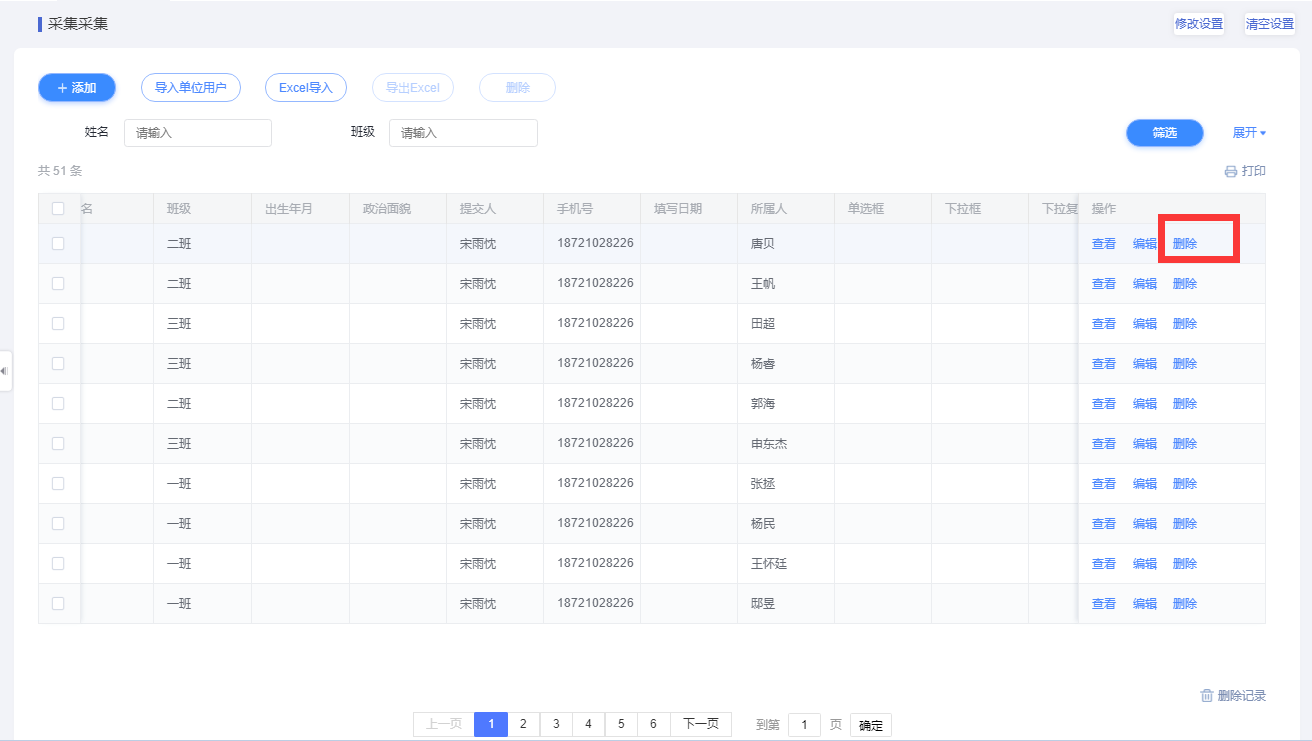Screen dimensions: 1312x741
Task: Open the delete records trash icon
Action: [1206, 696]
